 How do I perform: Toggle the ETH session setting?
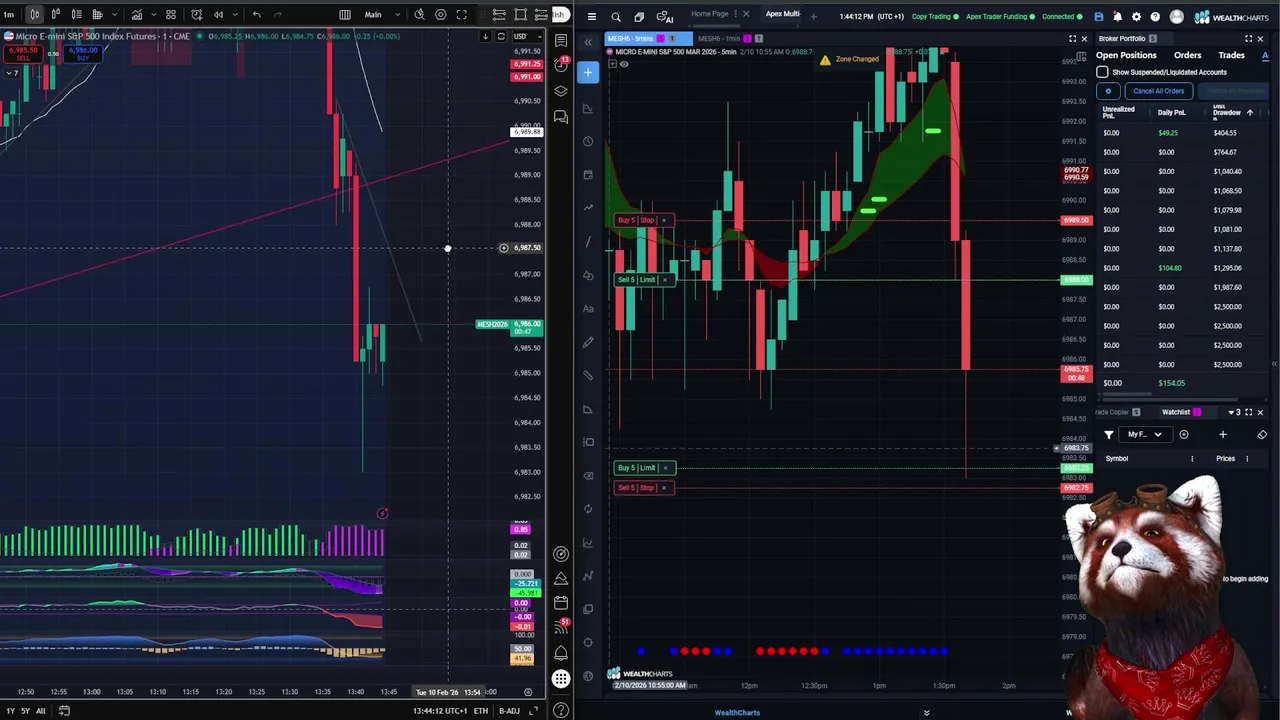(x=481, y=711)
